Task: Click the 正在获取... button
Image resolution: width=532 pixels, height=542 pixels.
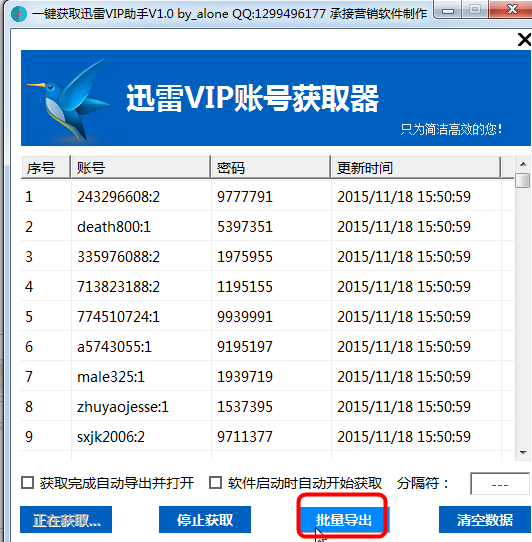Action: coord(66,520)
